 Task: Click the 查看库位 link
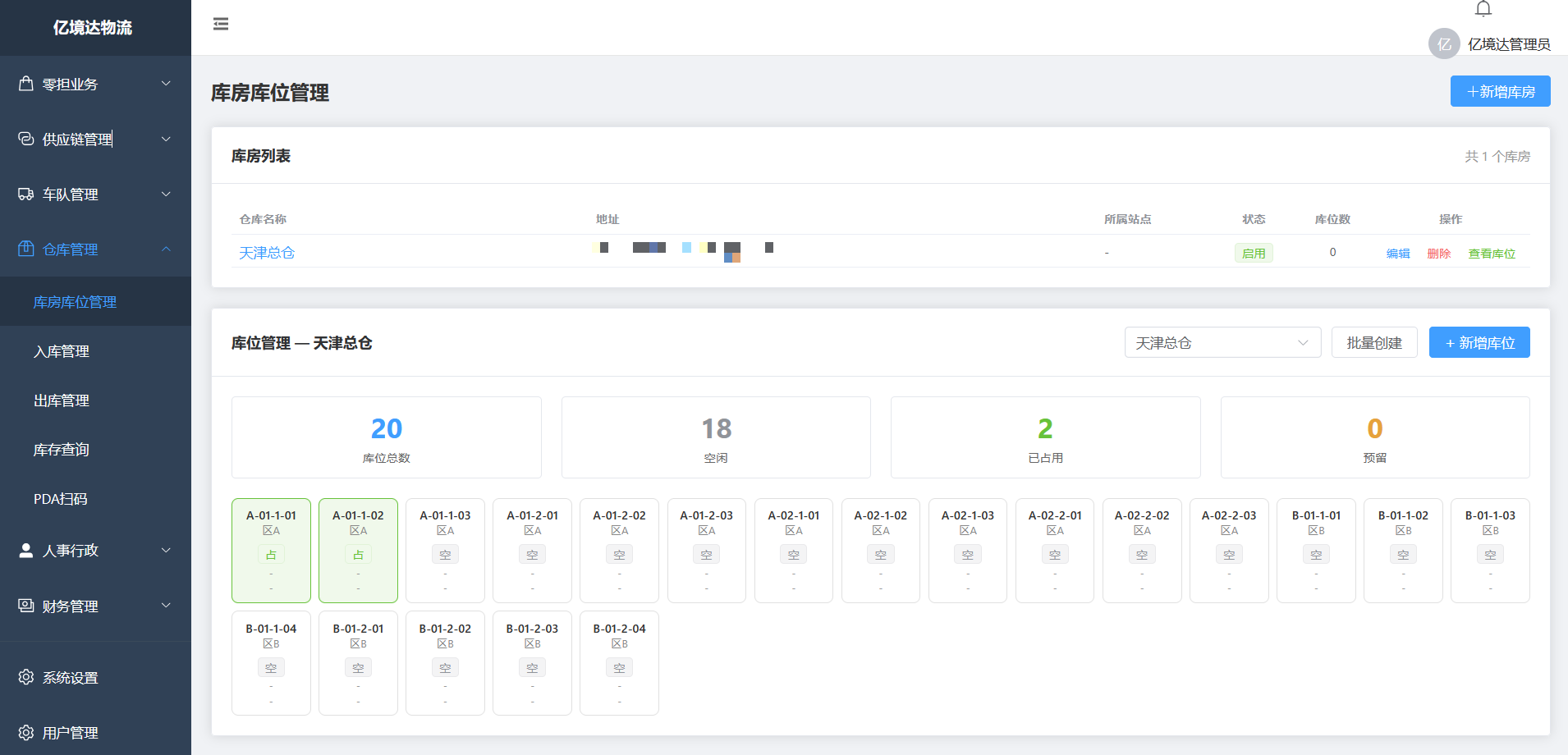tap(1492, 254)
